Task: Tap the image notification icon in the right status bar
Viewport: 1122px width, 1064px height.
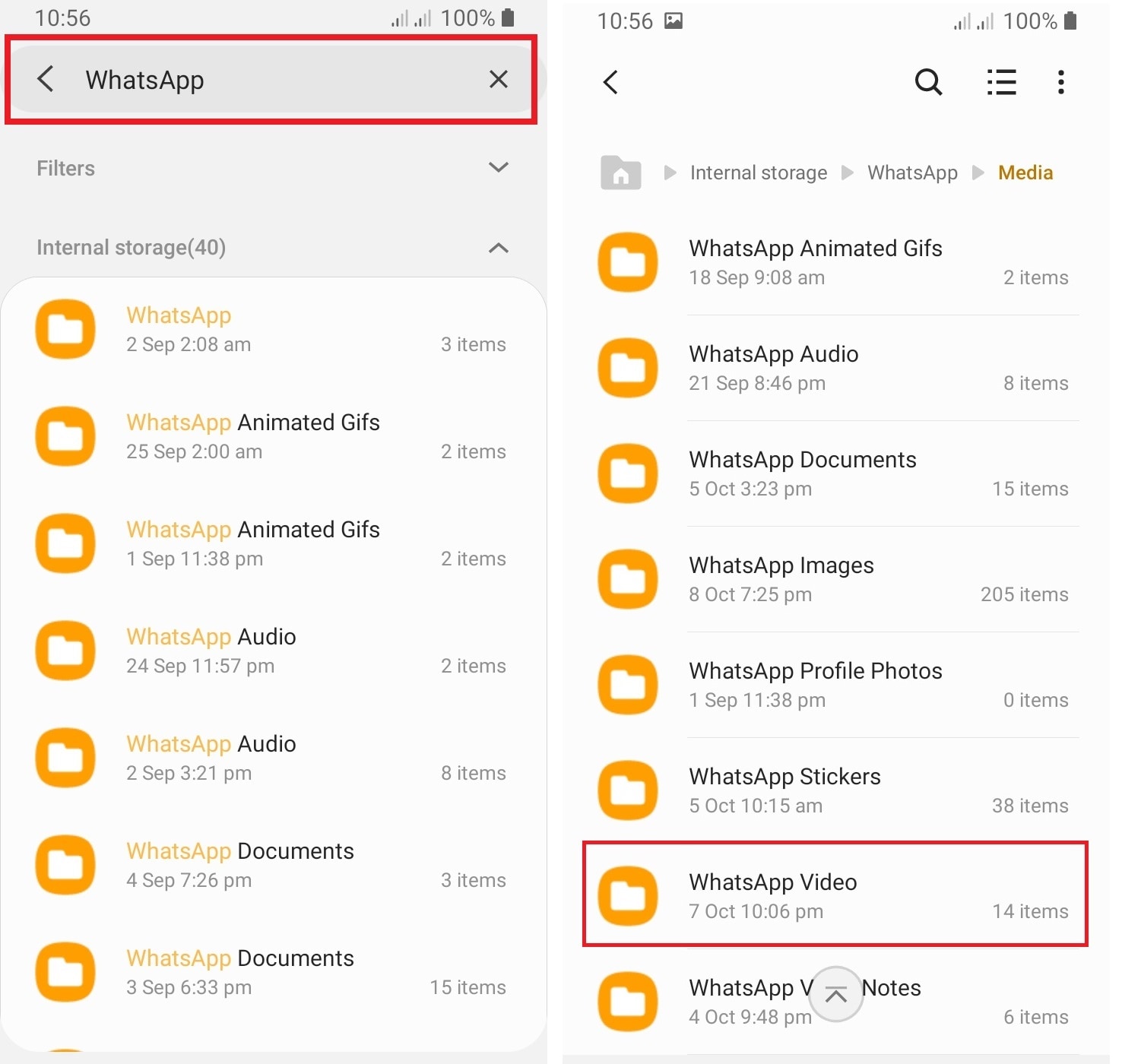Action: 674,21
